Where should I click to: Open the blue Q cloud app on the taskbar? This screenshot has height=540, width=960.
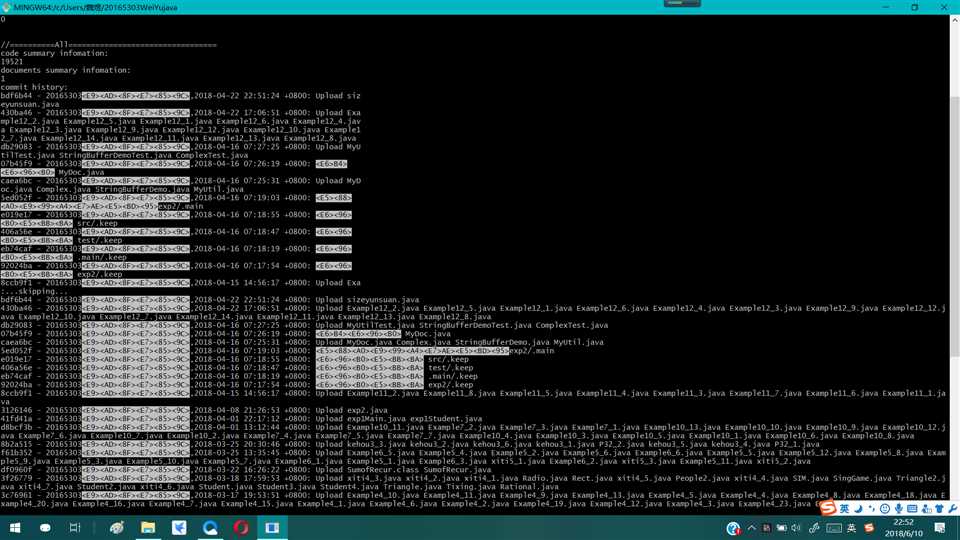[x=210, y=527]
